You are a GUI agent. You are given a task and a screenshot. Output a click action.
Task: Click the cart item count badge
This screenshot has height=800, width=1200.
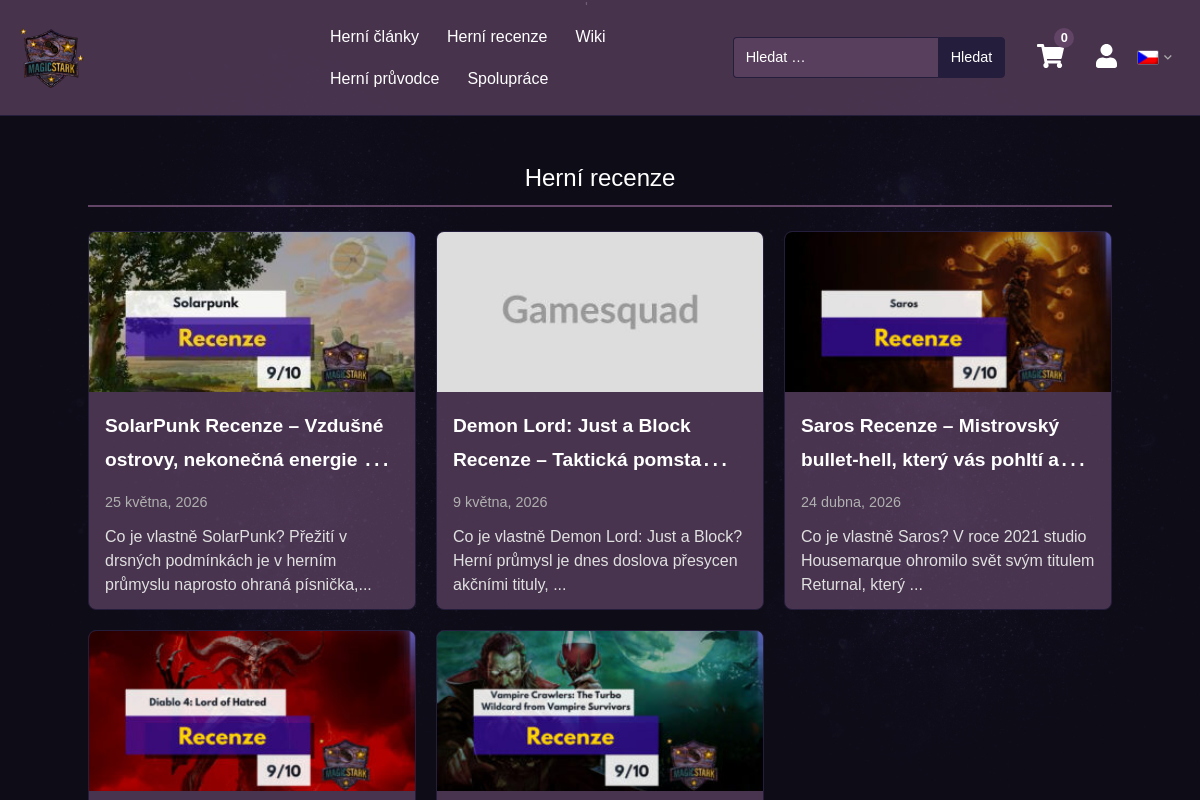pos(1064,38)
